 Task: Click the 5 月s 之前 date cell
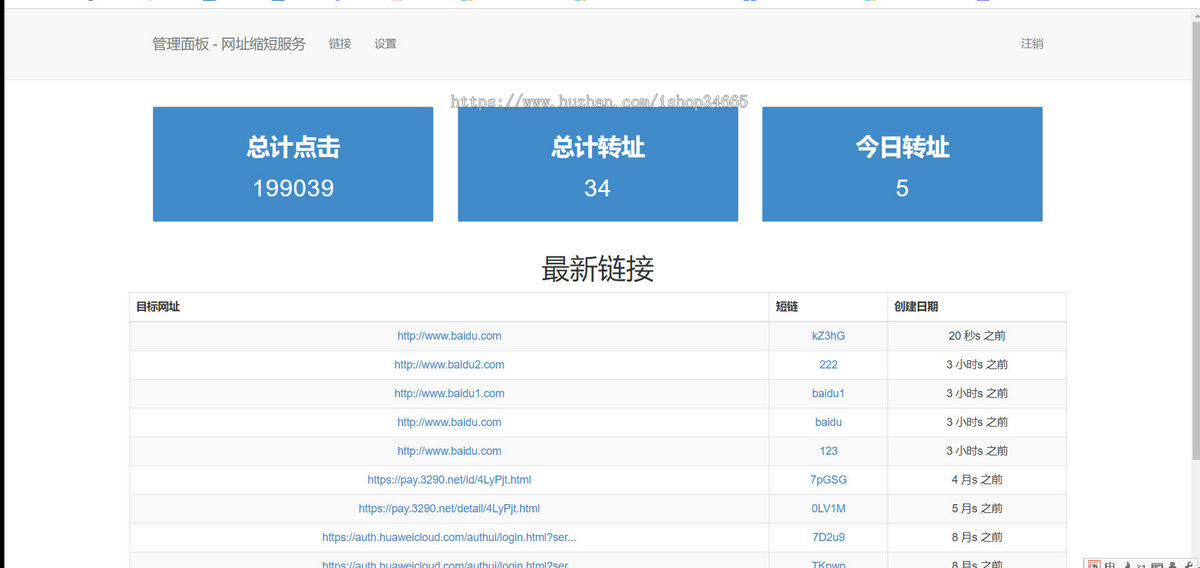tap(977, 509)
